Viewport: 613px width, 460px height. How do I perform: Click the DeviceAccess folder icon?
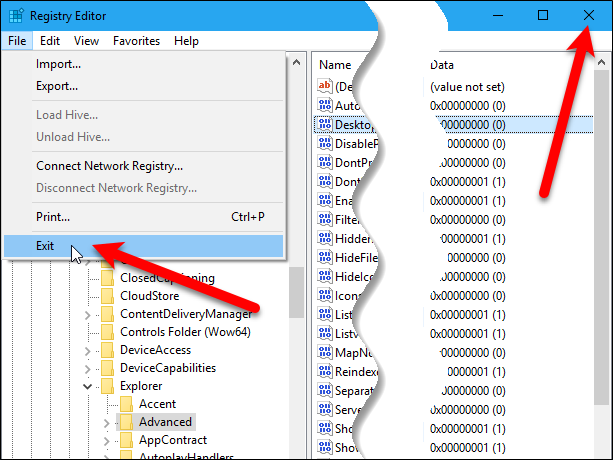pos(108,350)
